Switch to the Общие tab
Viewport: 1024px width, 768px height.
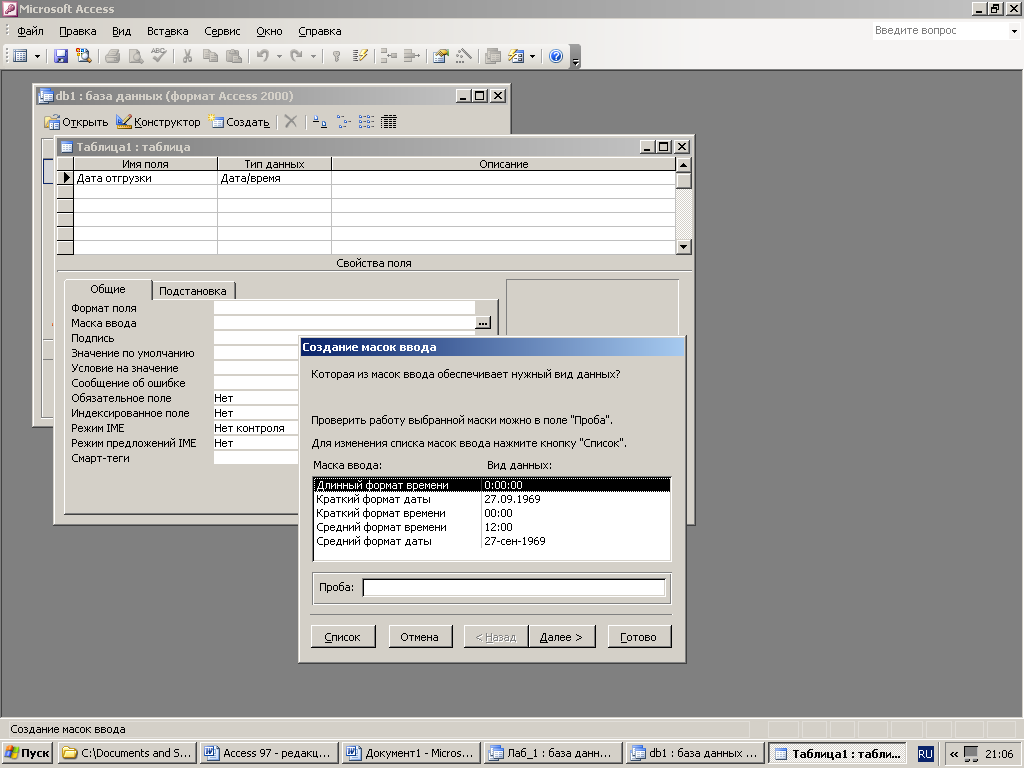(108, 289)
